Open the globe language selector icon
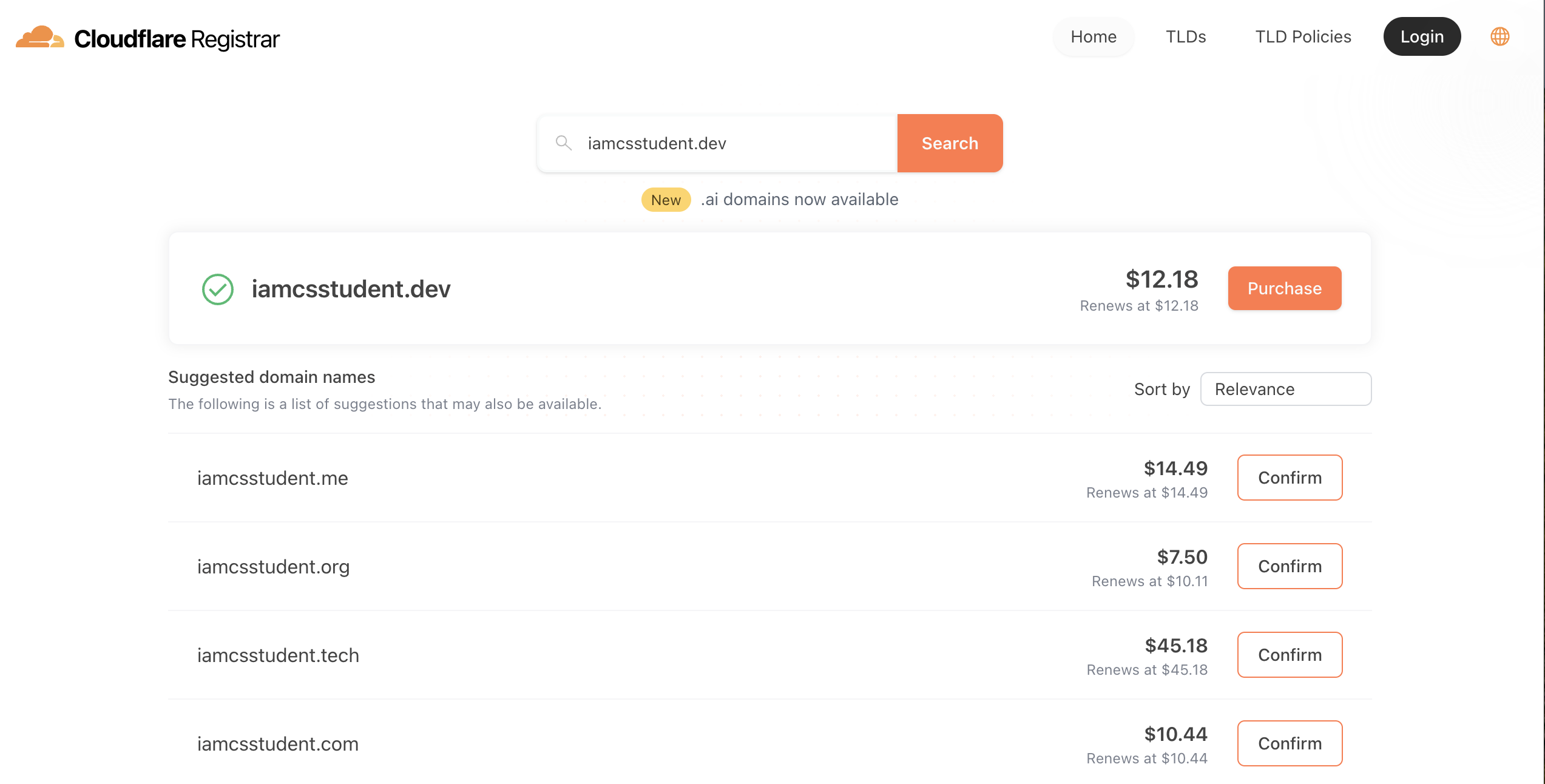Viewport: 1545px width, 784px height. 1499,37
